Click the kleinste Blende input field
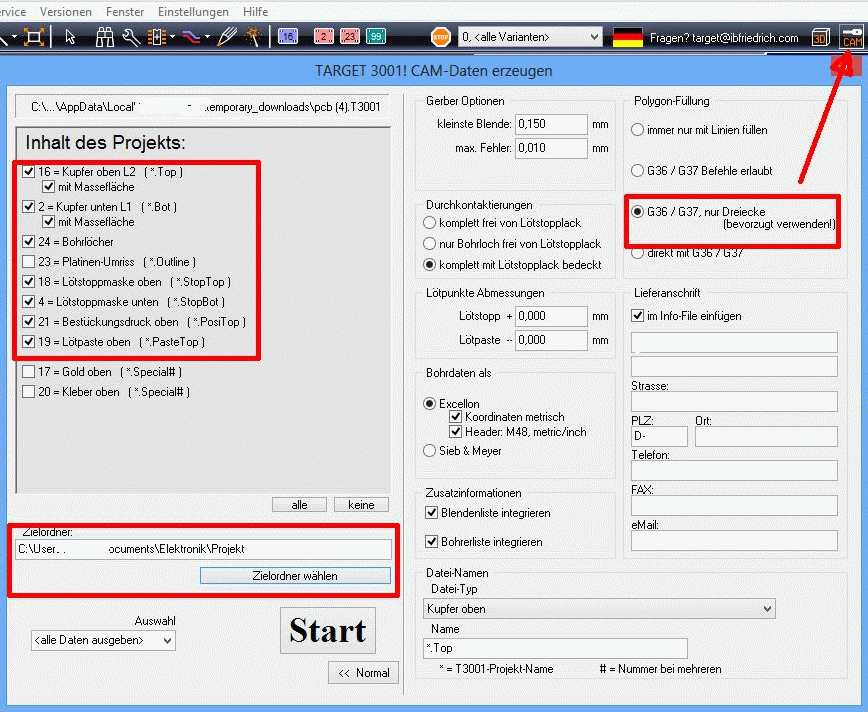Screen dimensions: 868x712 pyautogui.click(x=551, y=124)
